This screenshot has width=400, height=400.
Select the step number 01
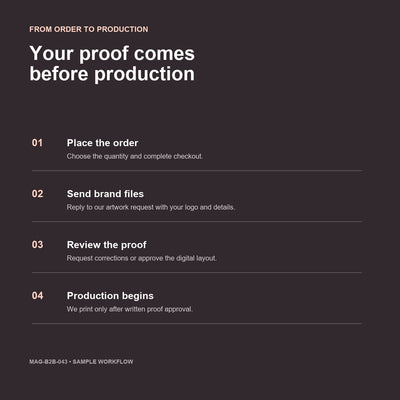click(x=37, y=143)
